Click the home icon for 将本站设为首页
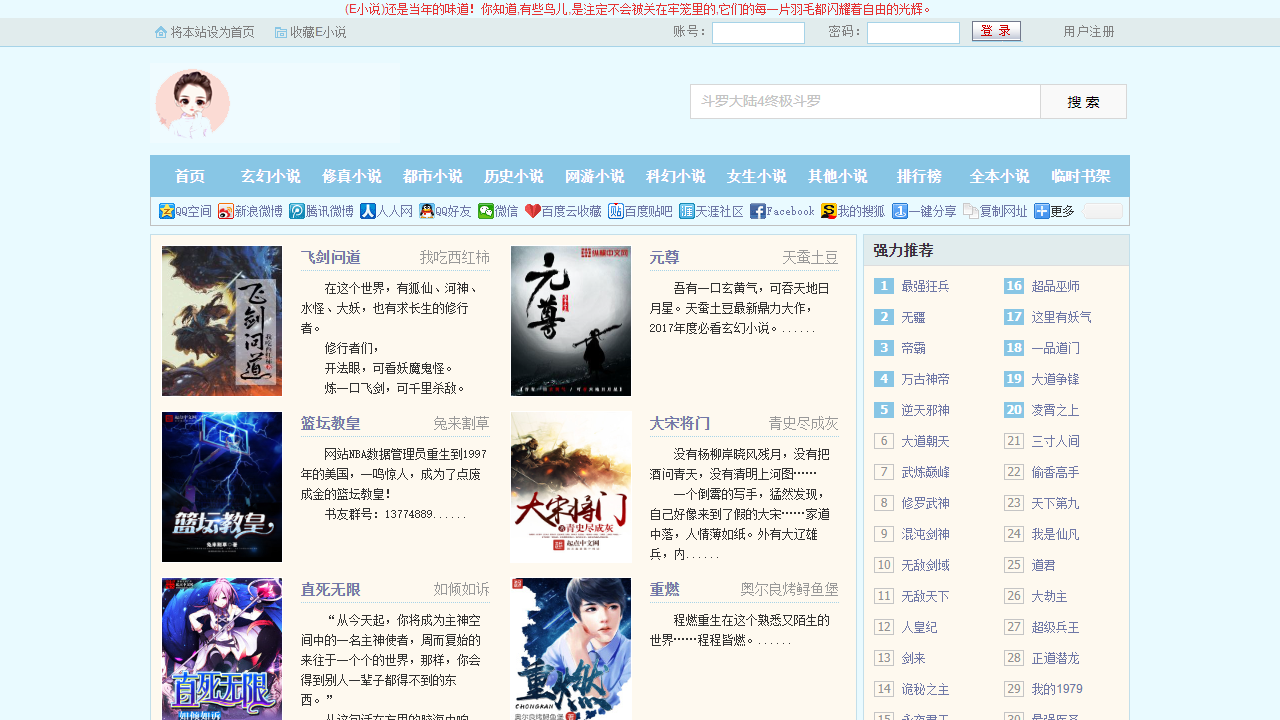This screenshot has width=1280, height=720. tap(161, 32)
